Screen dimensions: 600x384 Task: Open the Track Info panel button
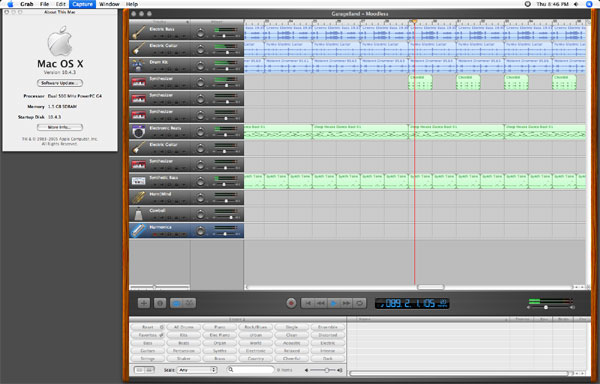point(160,303)
